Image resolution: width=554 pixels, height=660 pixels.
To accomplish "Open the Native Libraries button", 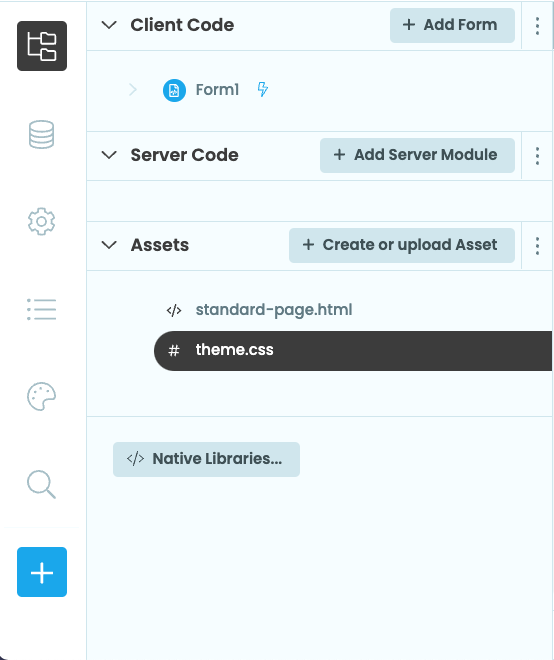I will coord(206,459).
